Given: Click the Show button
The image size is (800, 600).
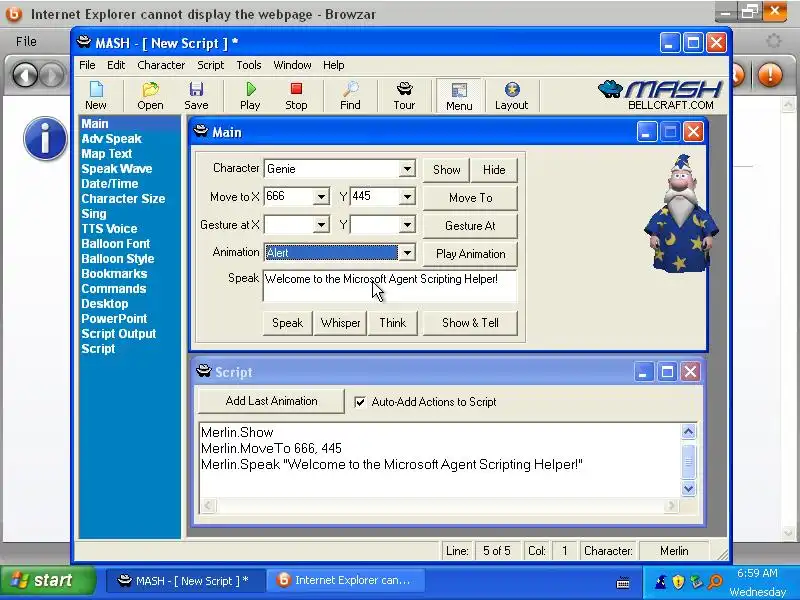Looking at the screenshot, I should point(446,169).
